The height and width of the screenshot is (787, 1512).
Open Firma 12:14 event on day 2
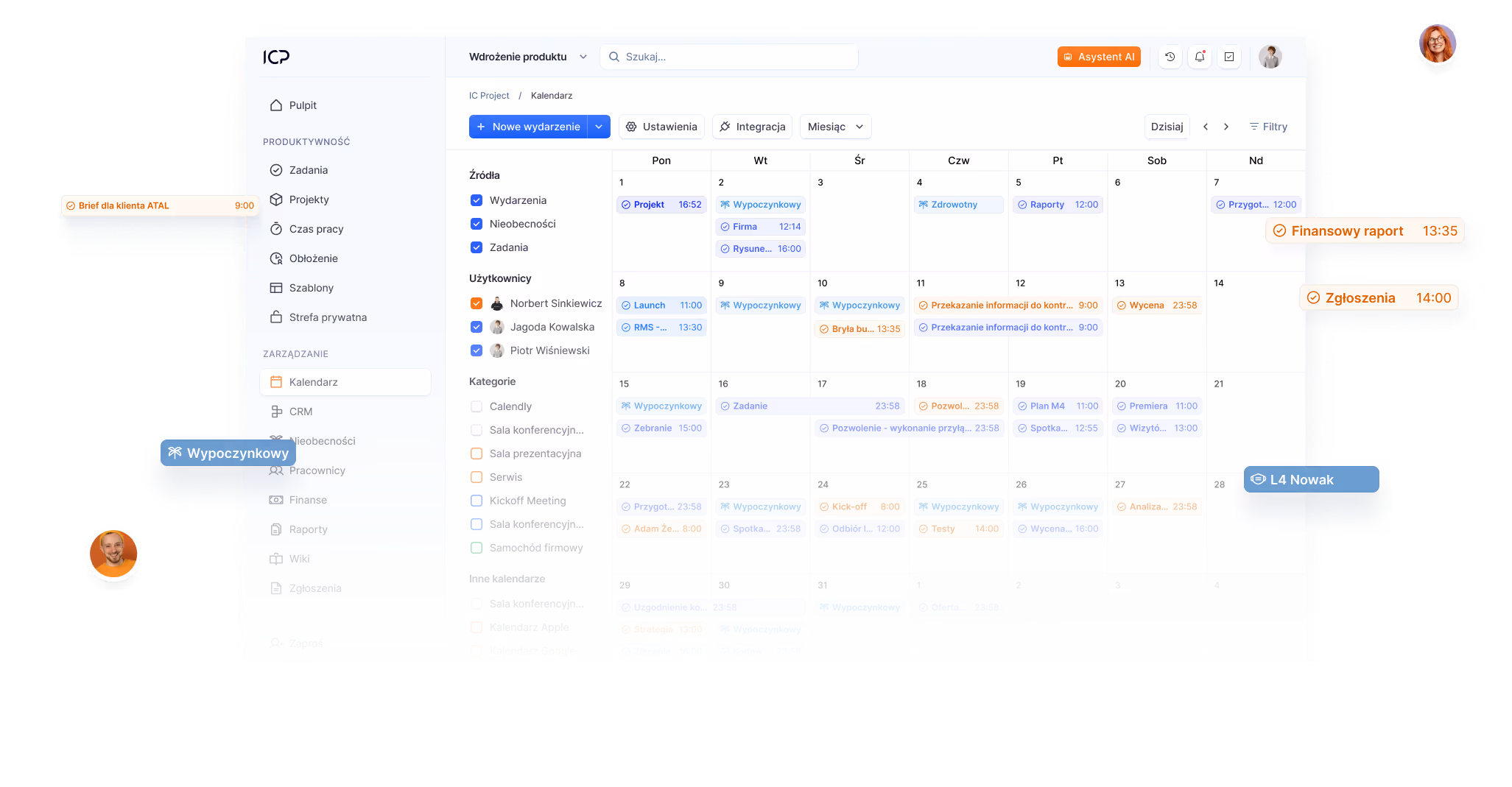click(760, 227)
